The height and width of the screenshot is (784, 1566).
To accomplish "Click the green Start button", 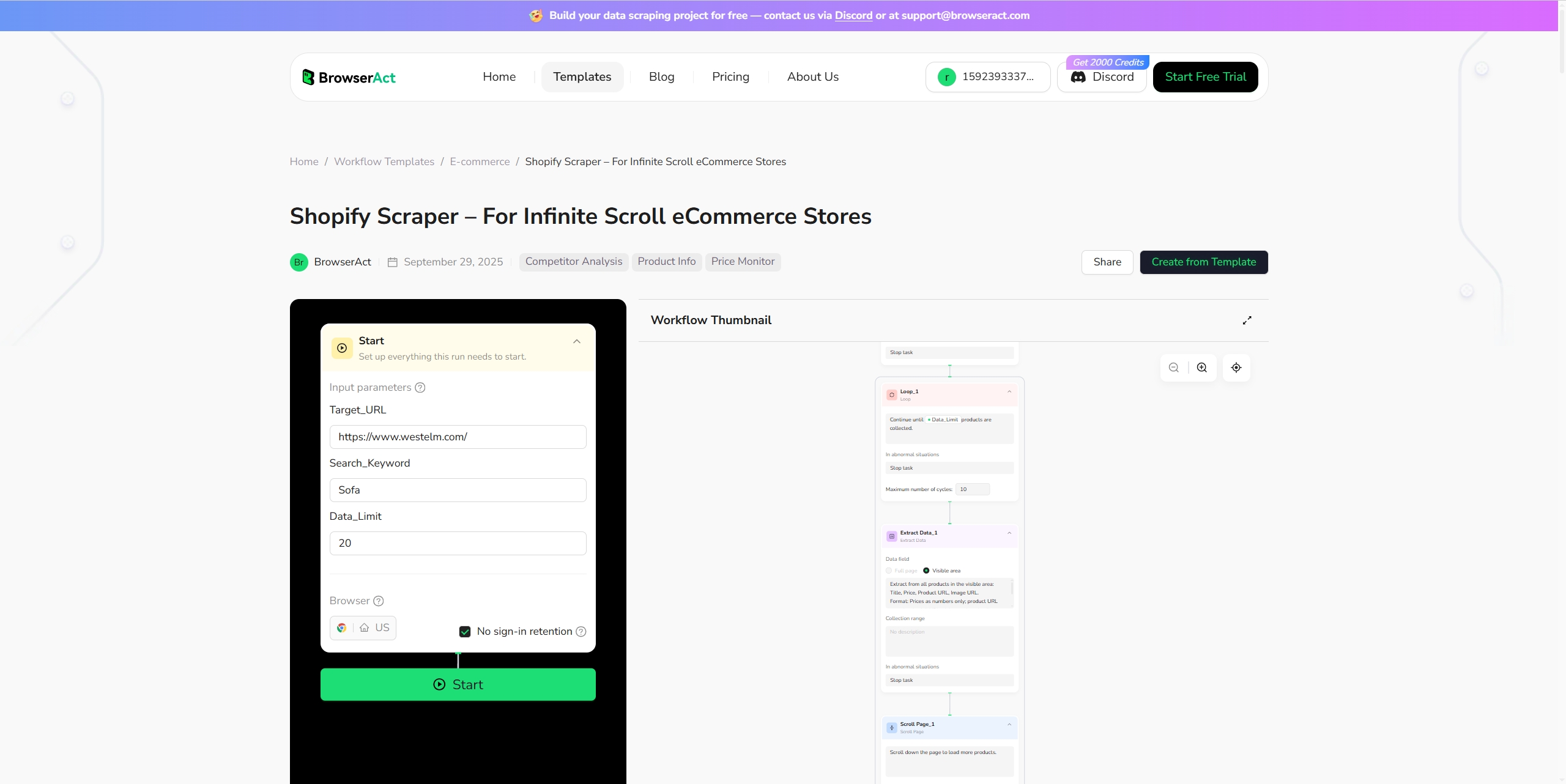I will [x=458, y=684].
